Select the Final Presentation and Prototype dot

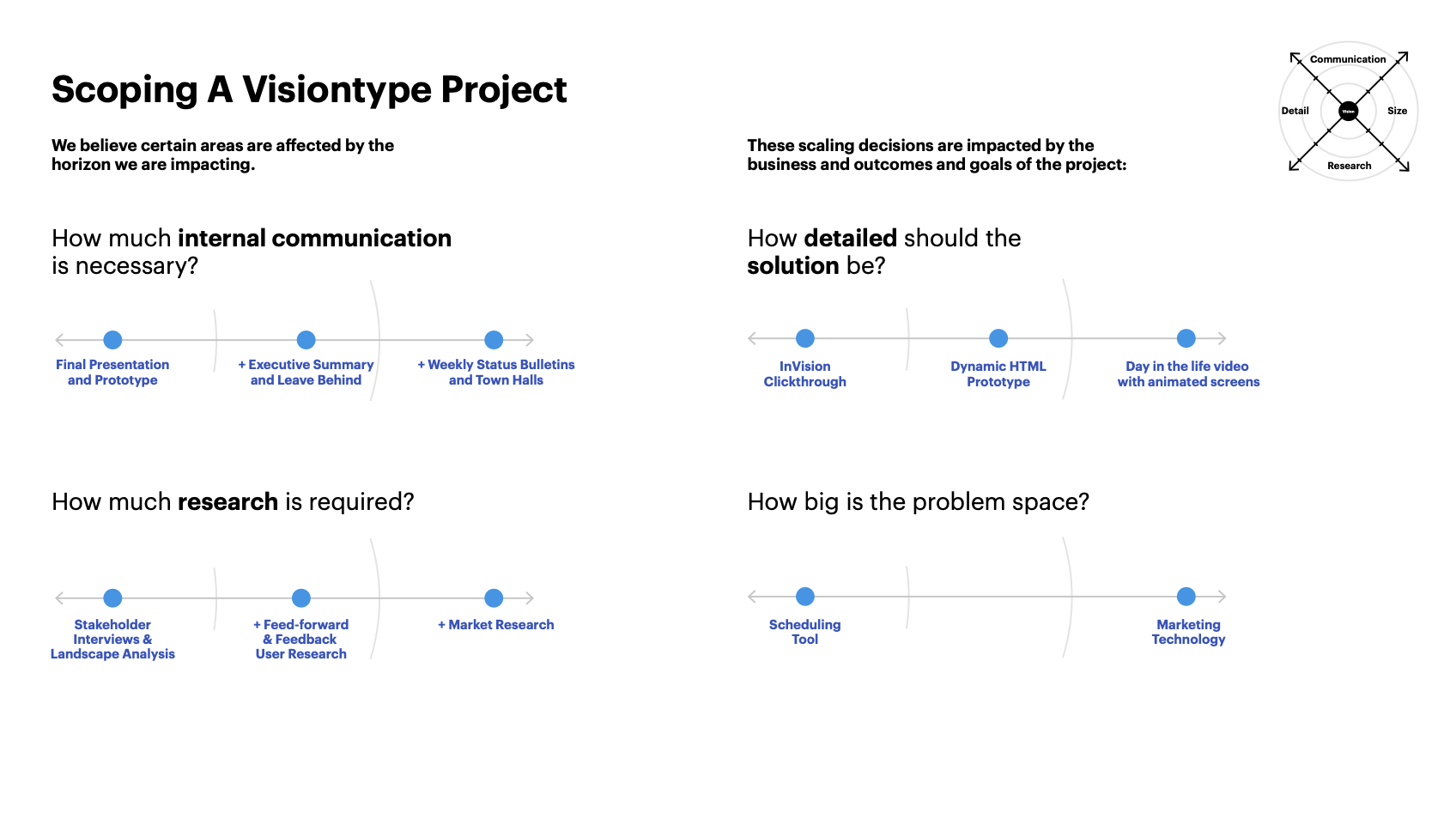[x=112, y=340]
